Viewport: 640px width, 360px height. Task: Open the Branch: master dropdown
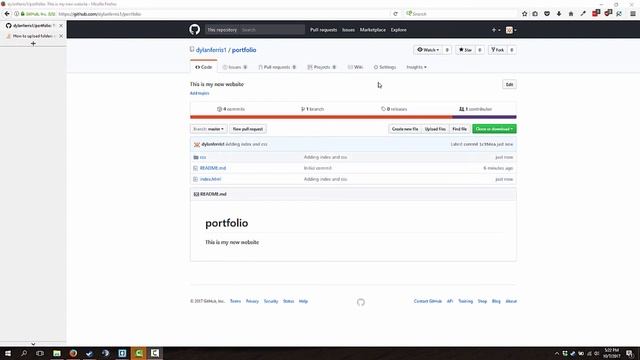point(208,129)
